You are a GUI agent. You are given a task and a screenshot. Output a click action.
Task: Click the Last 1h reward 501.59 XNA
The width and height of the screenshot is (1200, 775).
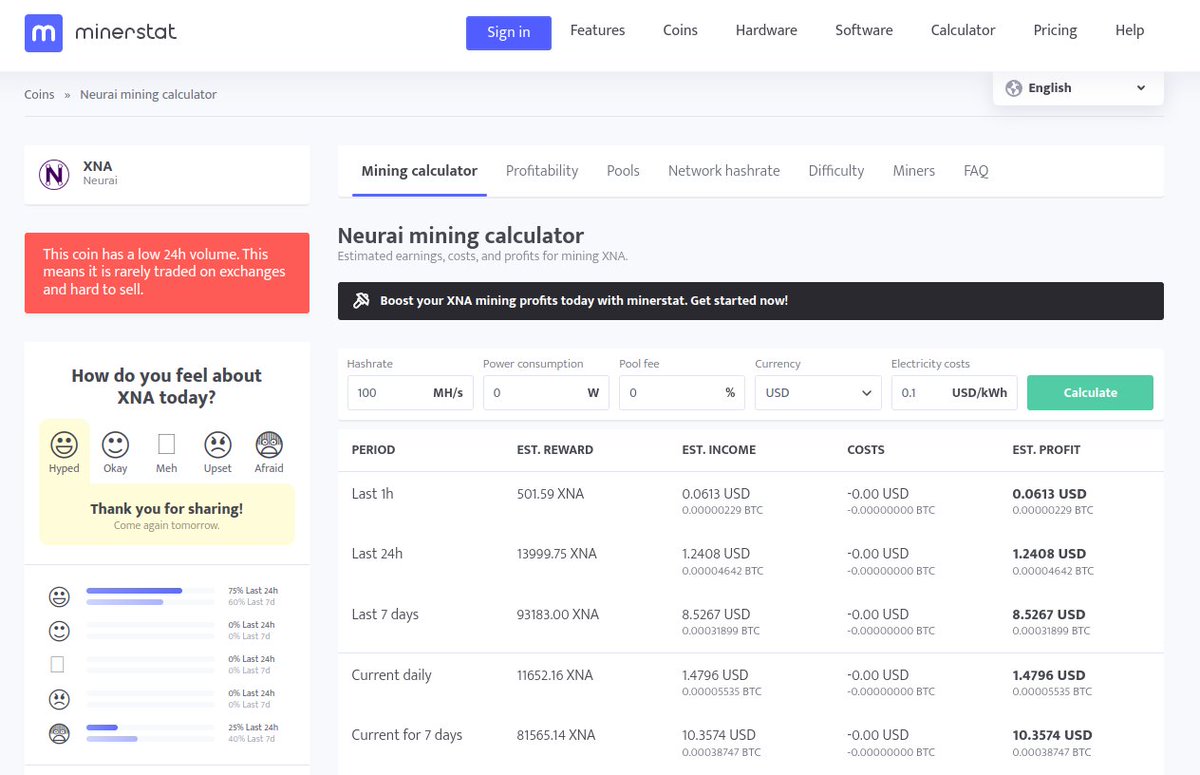coord(550,494)
